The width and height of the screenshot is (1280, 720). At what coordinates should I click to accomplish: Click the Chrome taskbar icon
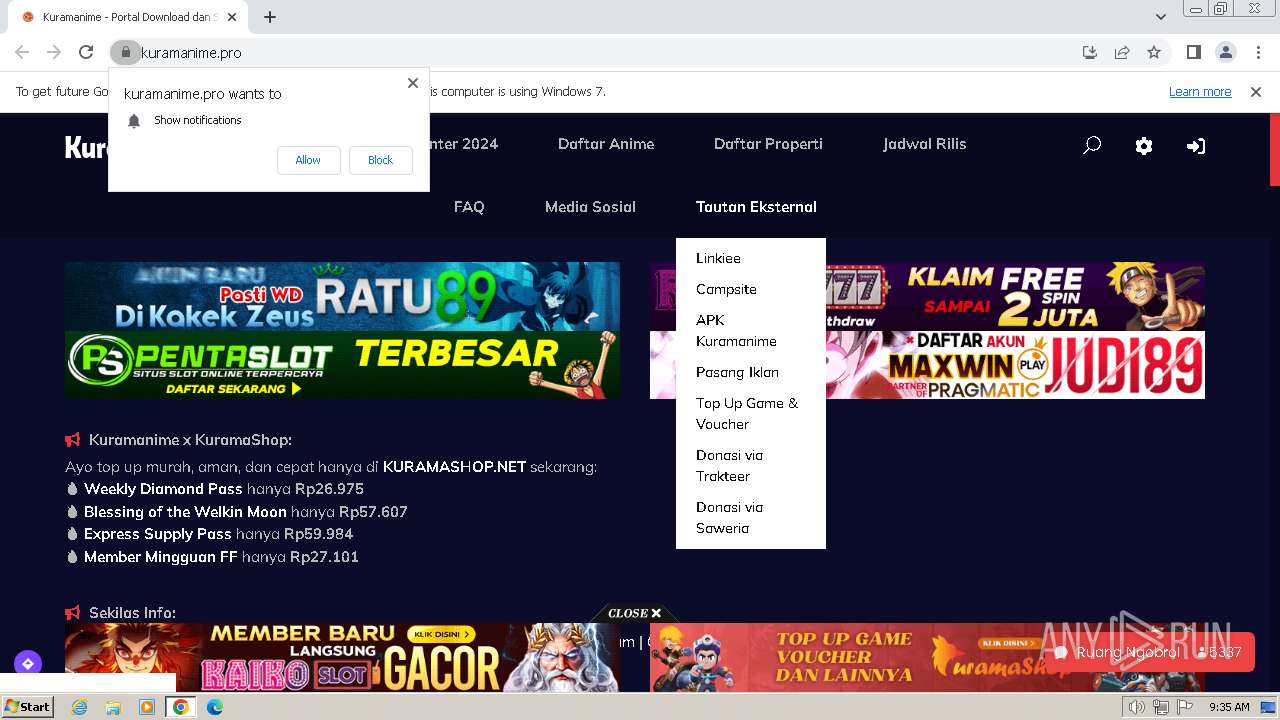tap(181, 707)
